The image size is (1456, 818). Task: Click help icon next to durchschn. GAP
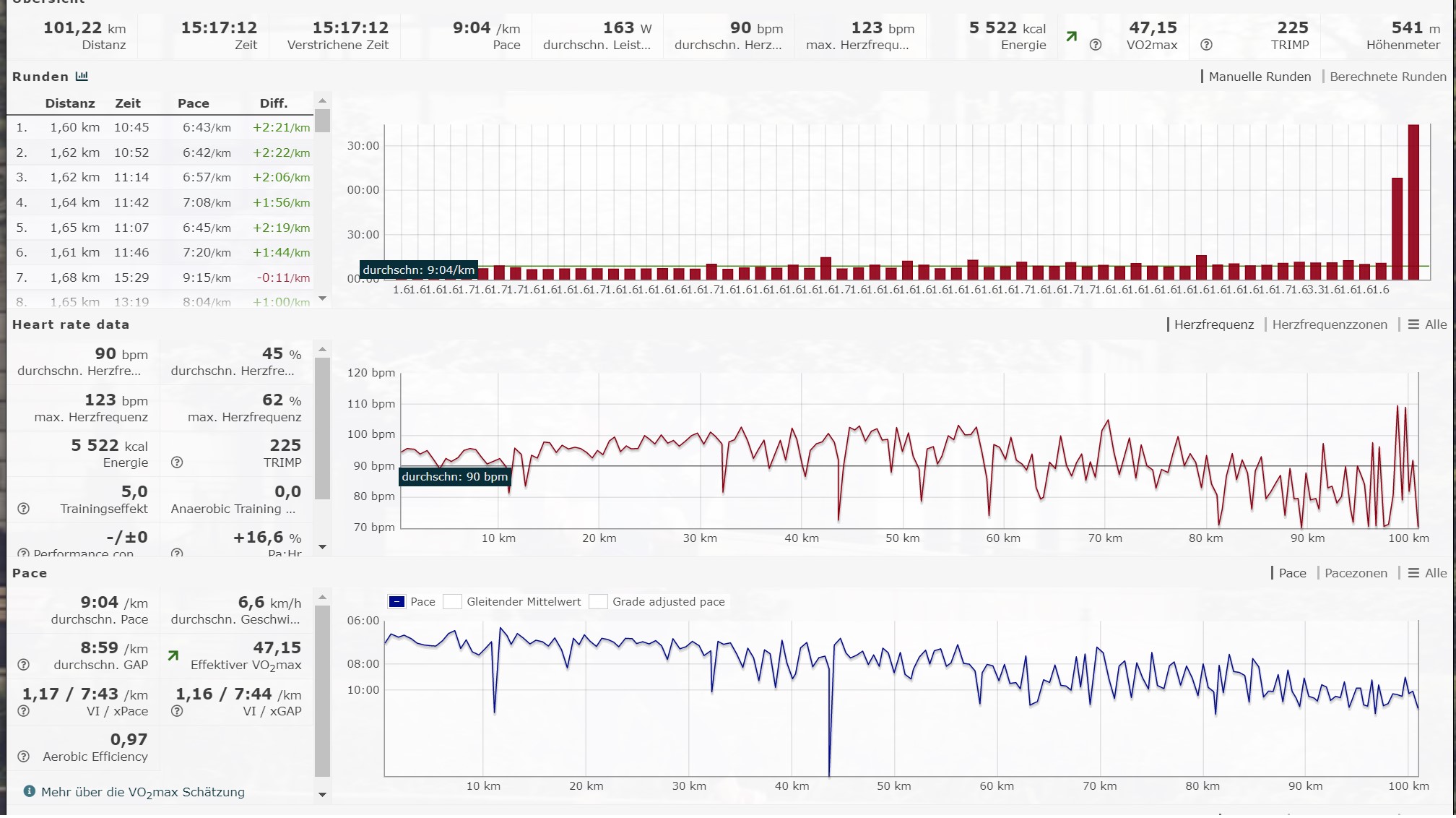(23, 665)
